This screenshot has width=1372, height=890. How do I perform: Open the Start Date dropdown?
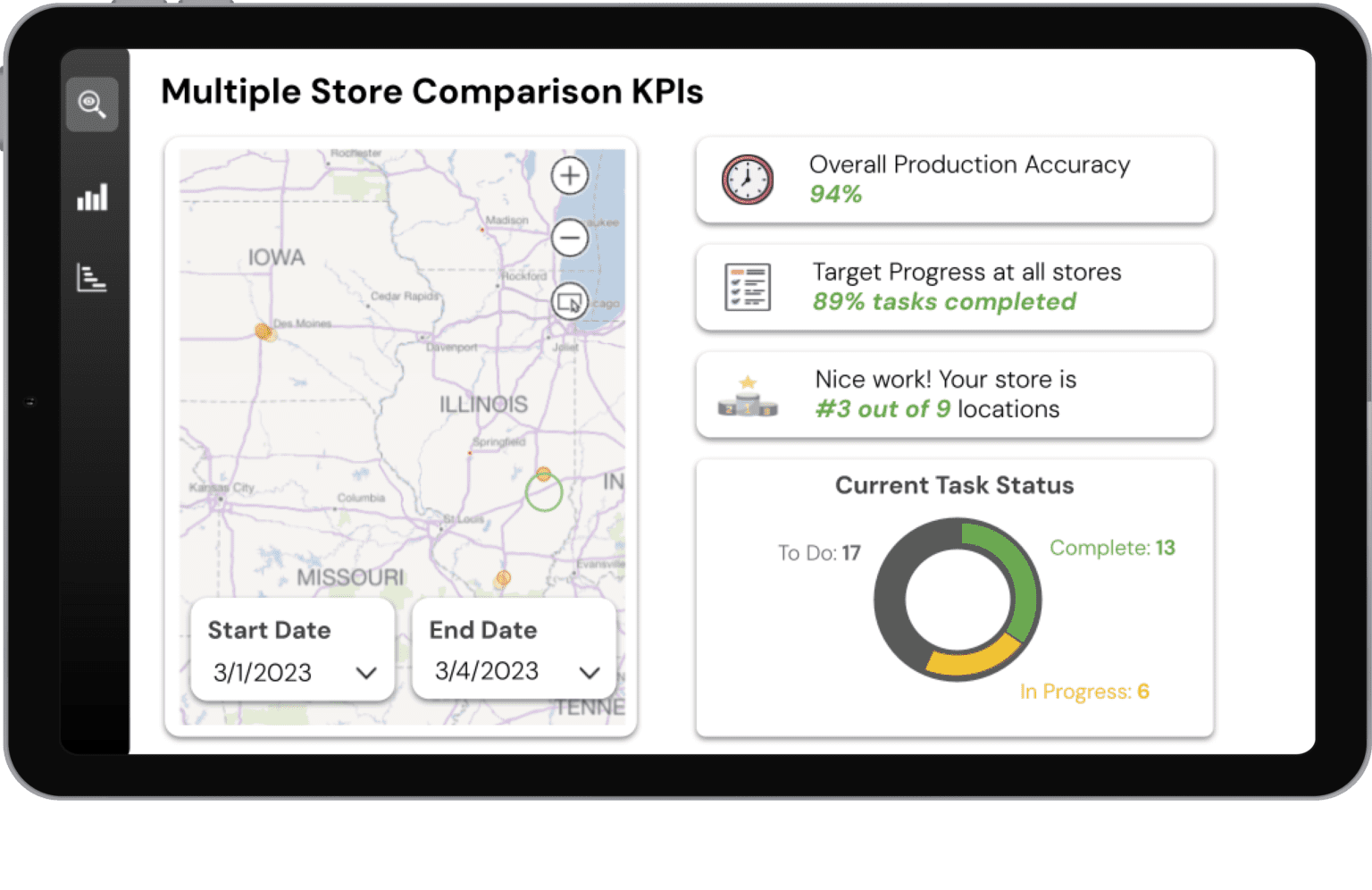[x=292, y=650]
